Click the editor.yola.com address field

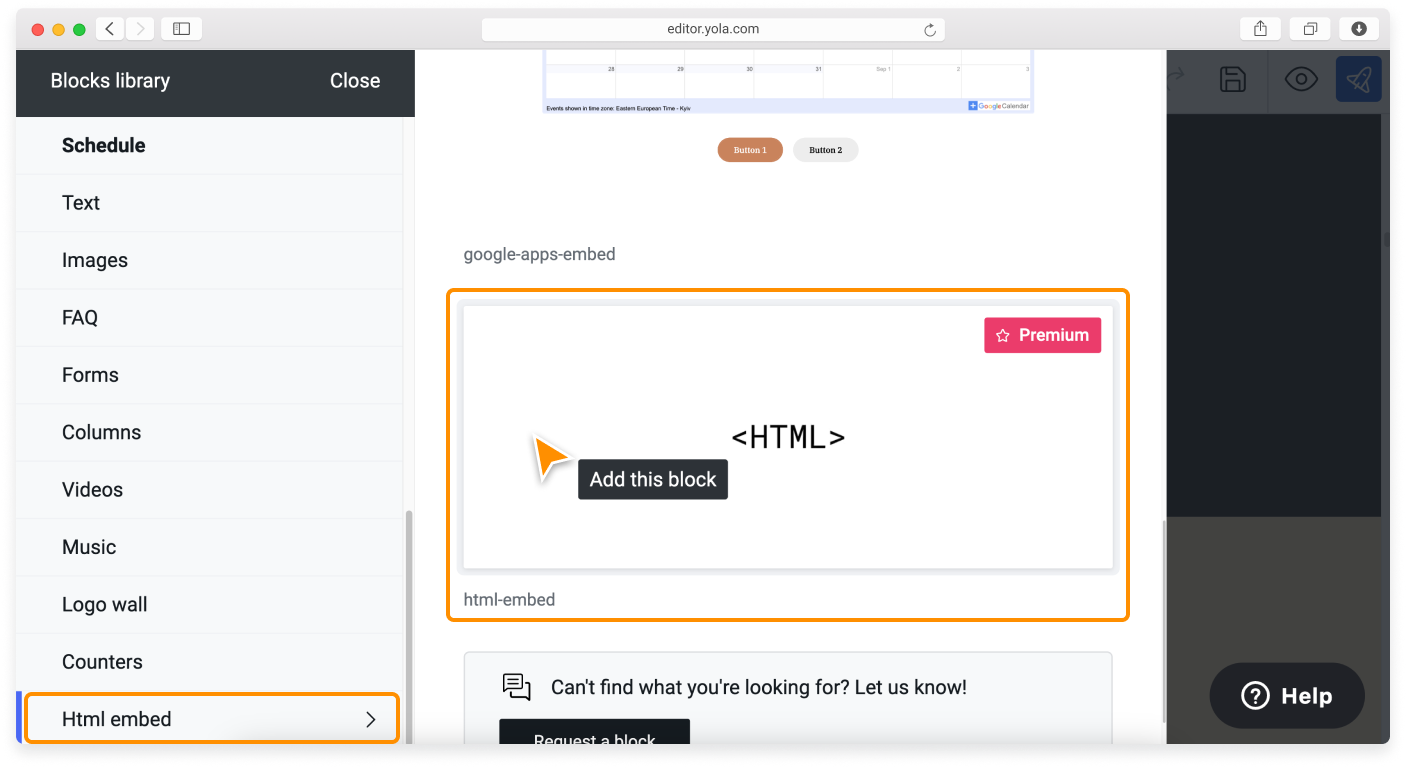(x=712, y=28)
